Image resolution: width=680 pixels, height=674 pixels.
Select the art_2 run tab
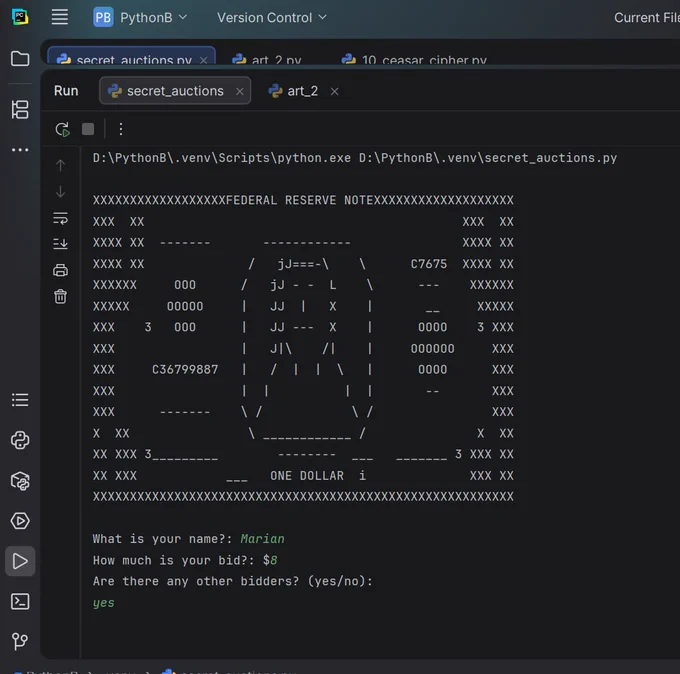pyautogui.click(x=302, y=91)
